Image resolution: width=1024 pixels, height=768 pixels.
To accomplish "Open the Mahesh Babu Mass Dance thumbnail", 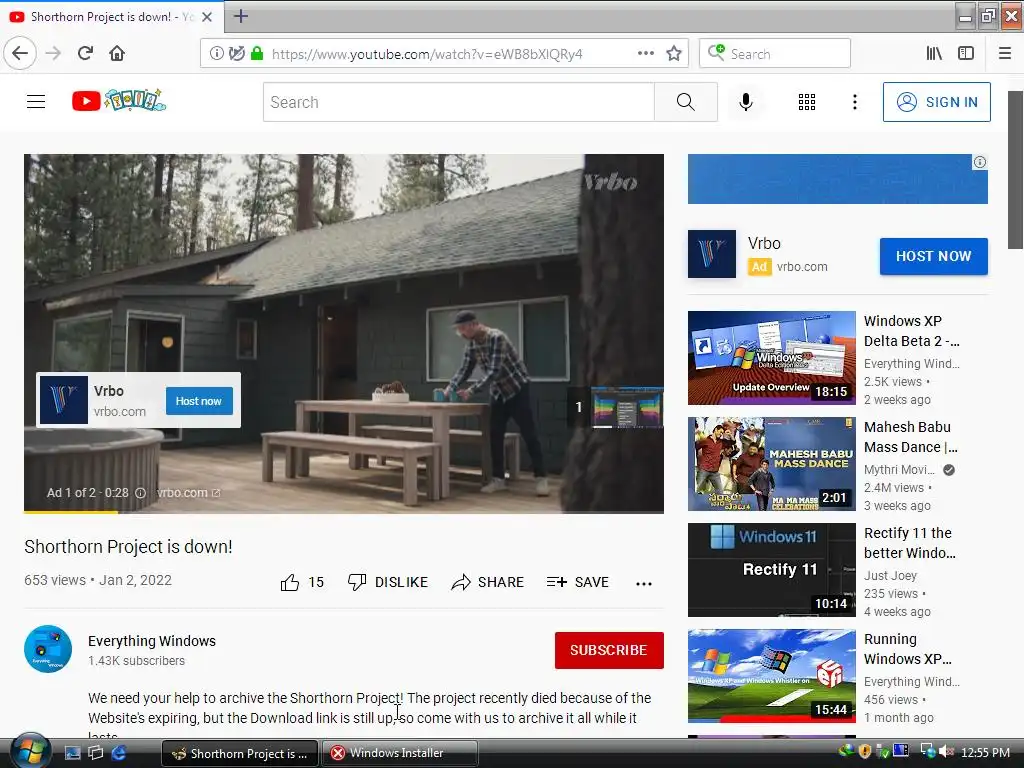I will pos(771,464).
